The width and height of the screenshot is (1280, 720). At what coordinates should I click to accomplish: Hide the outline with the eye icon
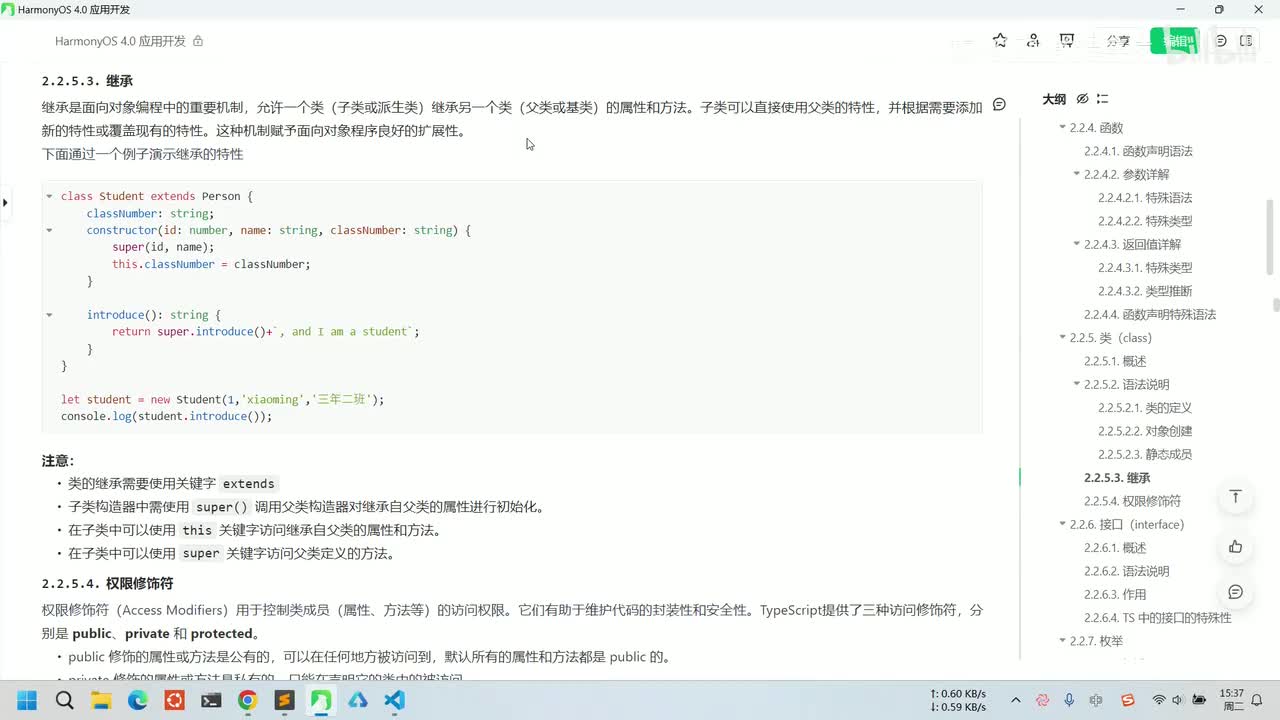coord(1082,99)
